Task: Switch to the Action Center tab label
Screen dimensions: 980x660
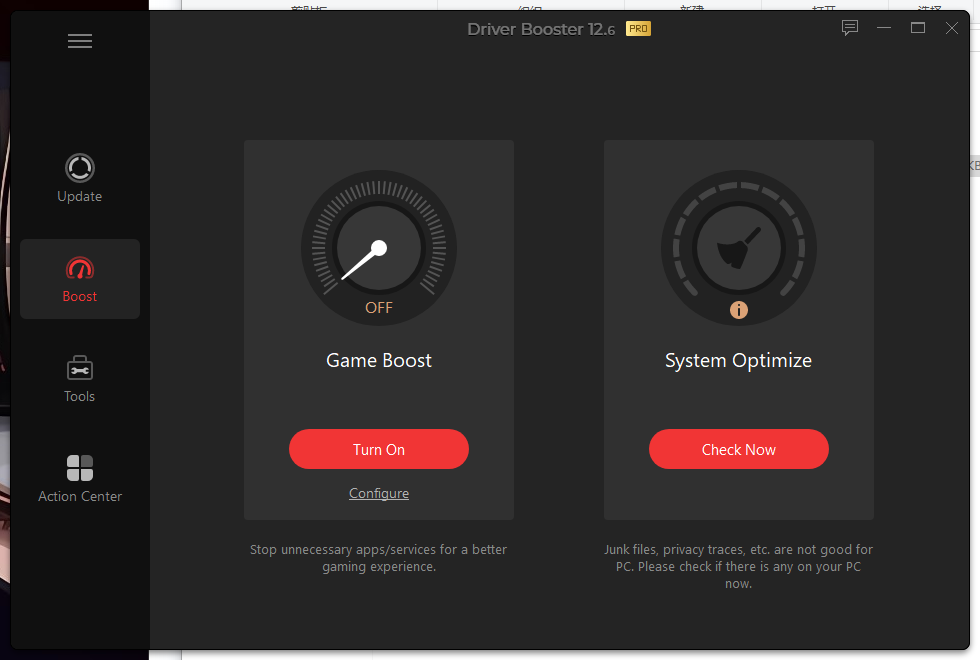Action: pos(80,496)
